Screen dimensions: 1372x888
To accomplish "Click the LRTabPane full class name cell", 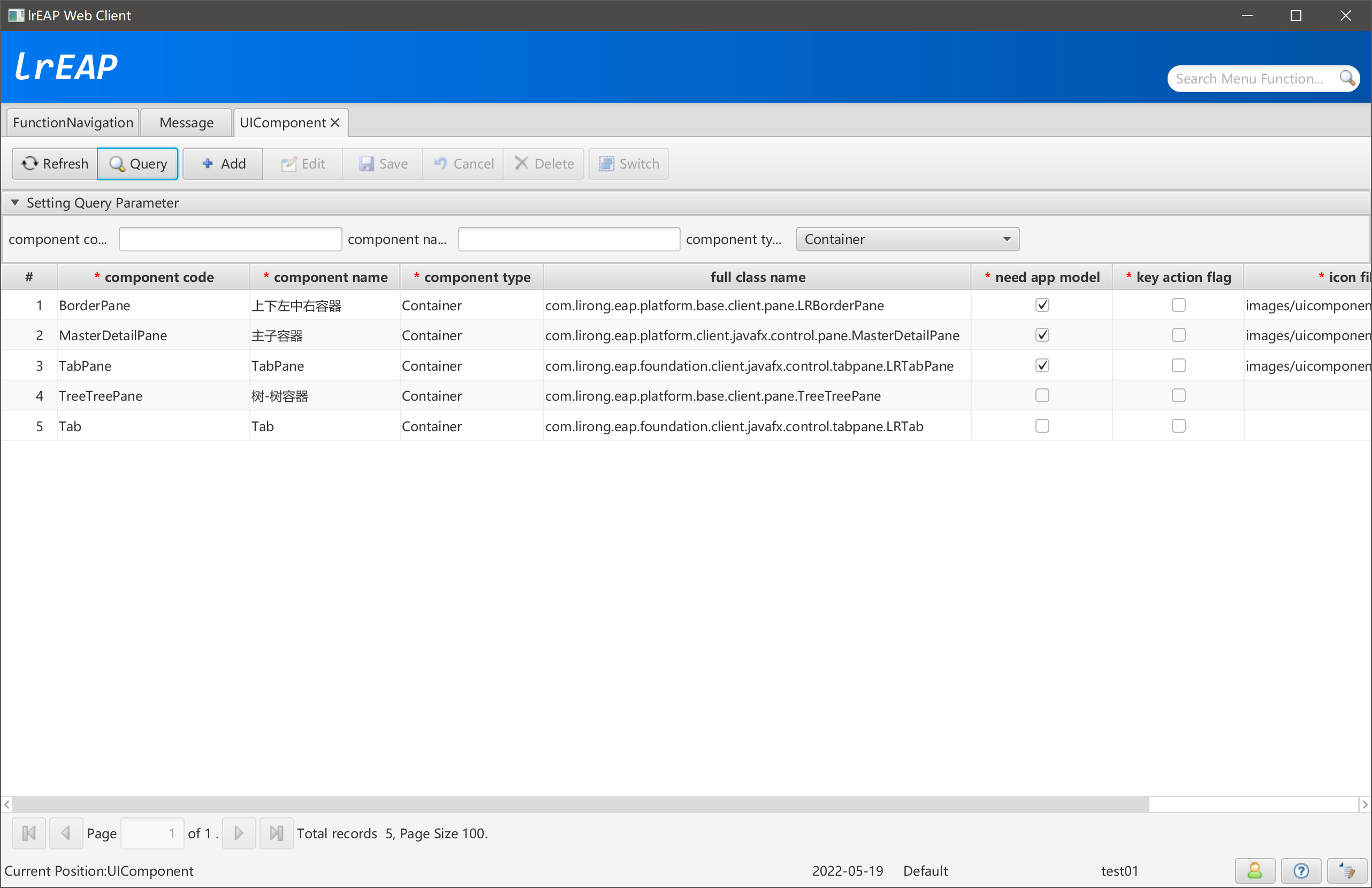I will (x=758, y=366).
